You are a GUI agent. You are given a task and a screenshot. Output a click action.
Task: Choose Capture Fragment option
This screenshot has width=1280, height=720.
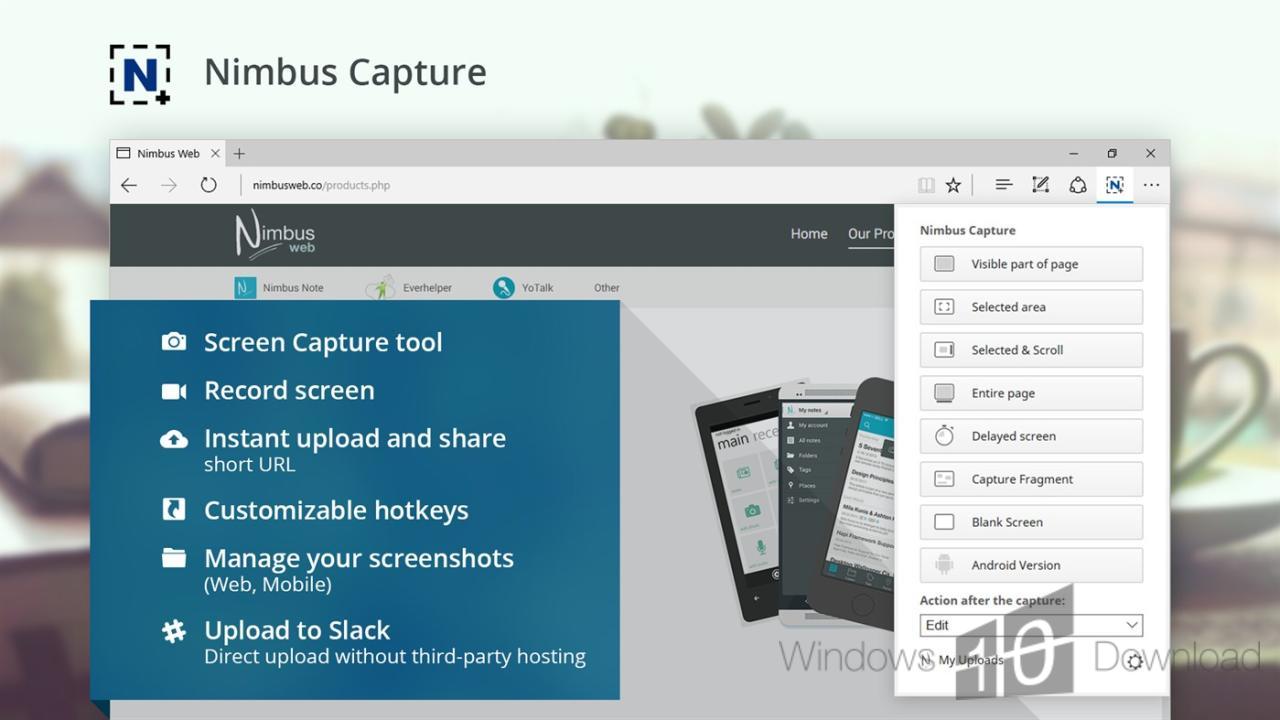1031,479
